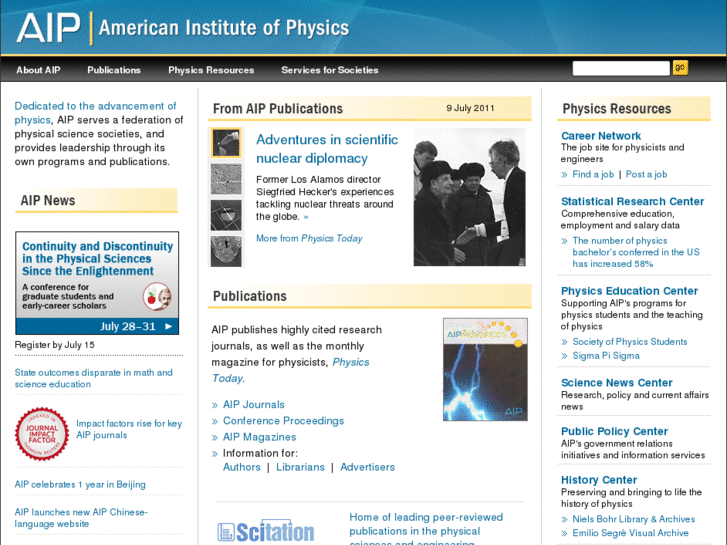Open Dedicated to the advancement of physics link
Image resolution: width=727 pixels, height=545 pixels.
point(95,113)
